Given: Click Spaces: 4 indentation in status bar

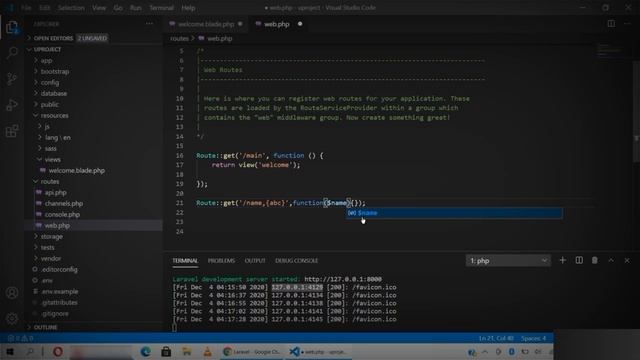Looking at the screenshot, I should (x=533, y=338).
